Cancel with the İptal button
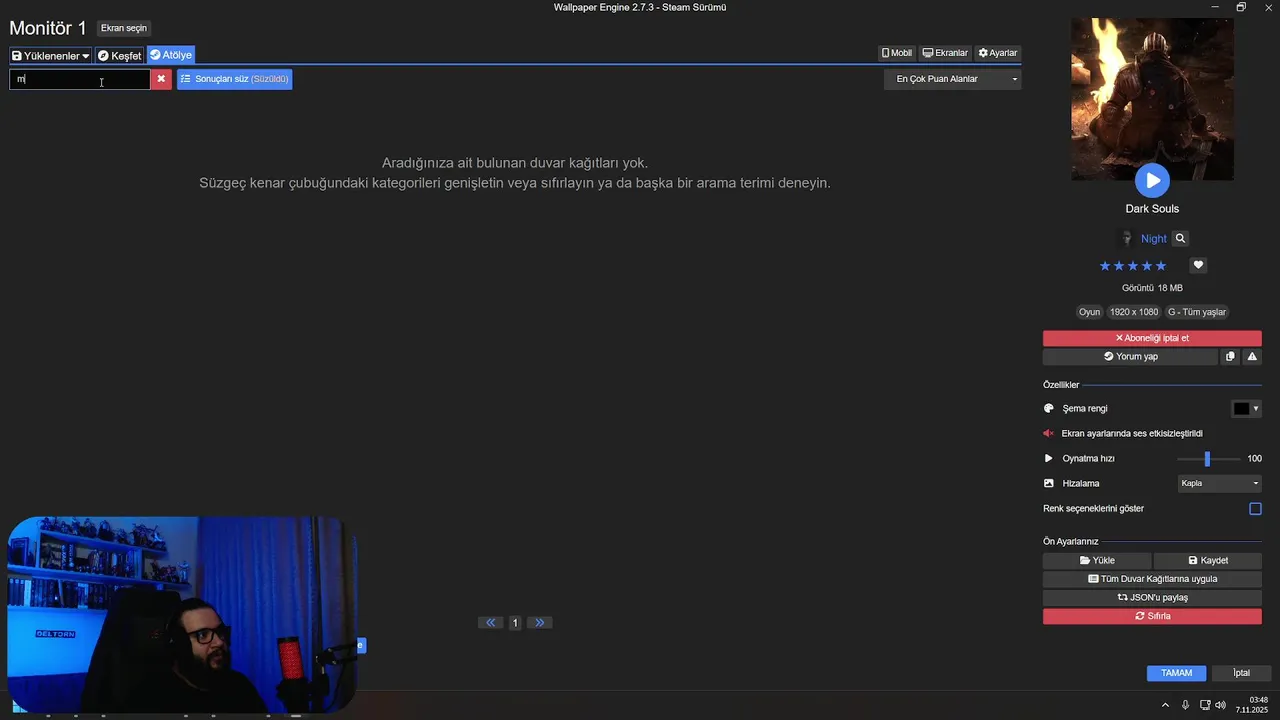 (1241, 674)
